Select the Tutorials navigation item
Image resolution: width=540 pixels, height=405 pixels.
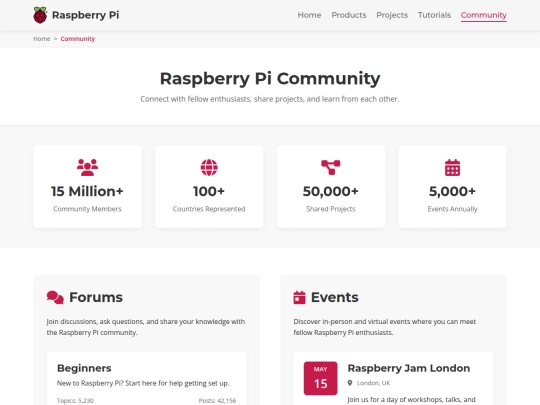pos(434,15)
